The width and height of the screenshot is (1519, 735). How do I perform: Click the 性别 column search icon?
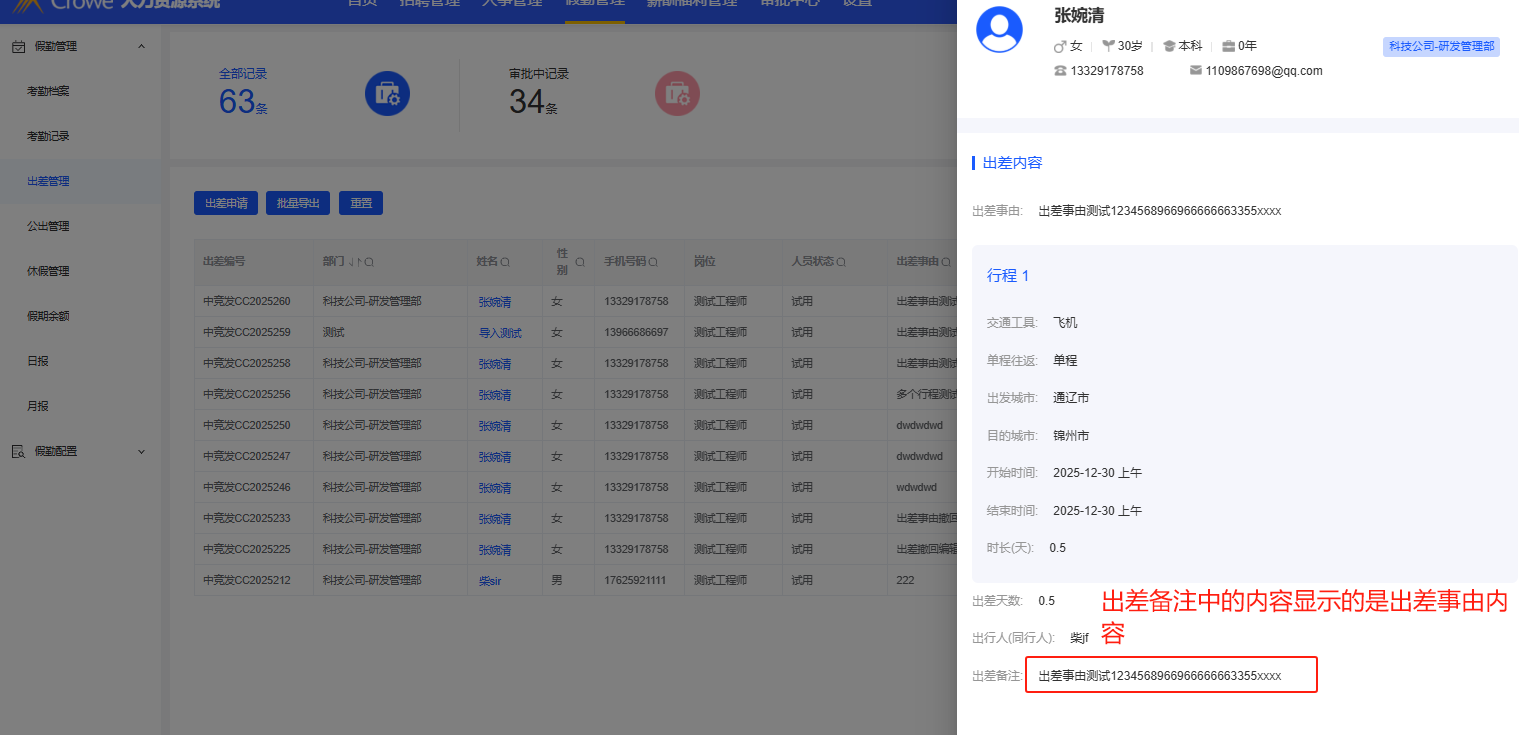coord(579,262)
